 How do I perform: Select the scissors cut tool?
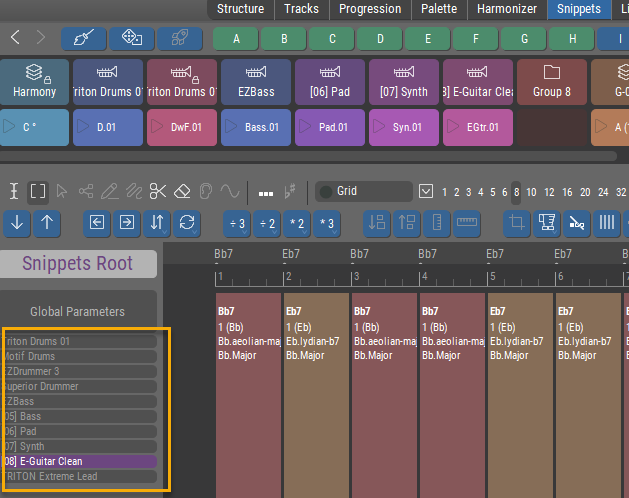click(158, 191)
